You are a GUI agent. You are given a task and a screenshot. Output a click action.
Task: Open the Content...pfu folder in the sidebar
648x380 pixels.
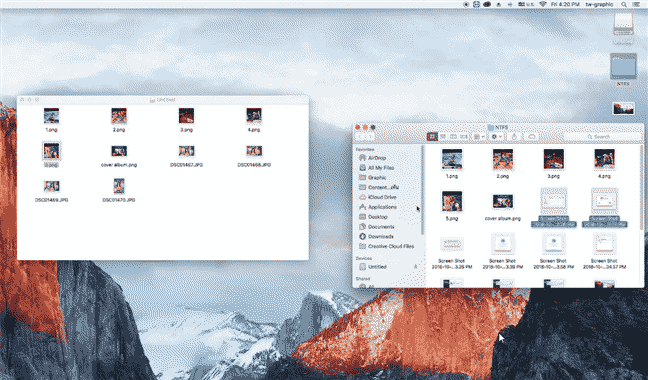(383, 187)
